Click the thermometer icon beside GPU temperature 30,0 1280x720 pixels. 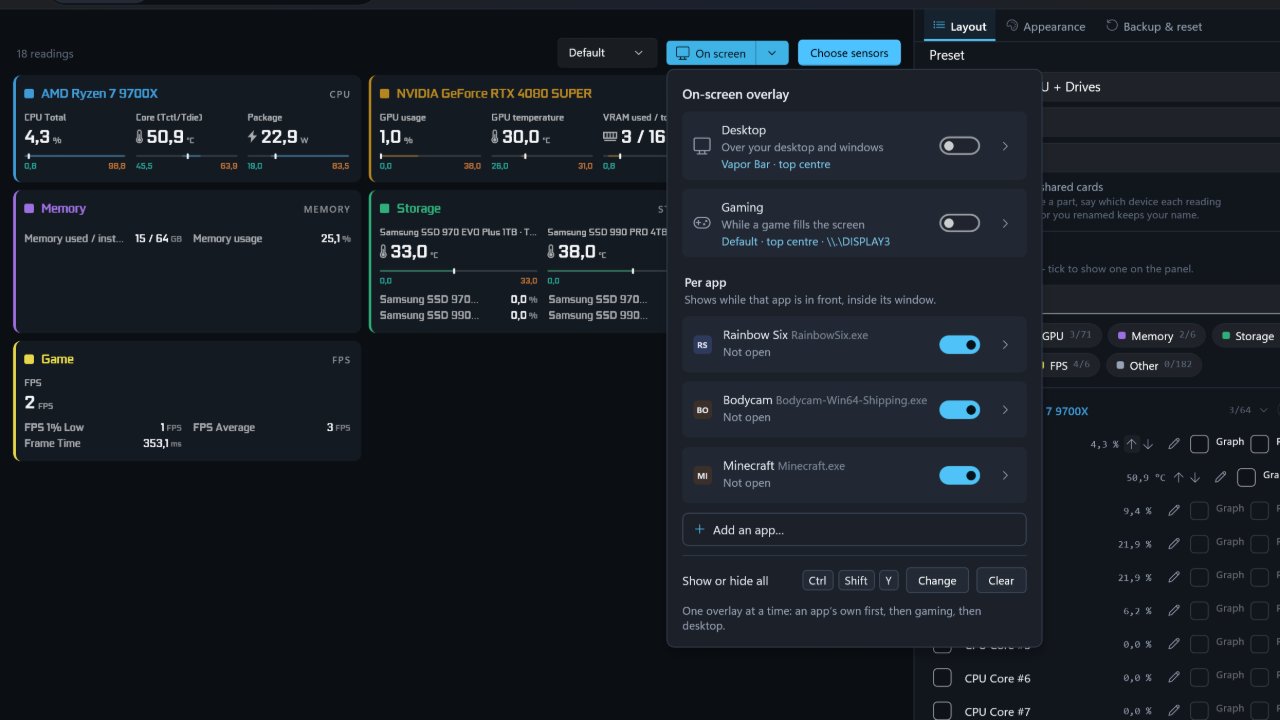[496, 137]
